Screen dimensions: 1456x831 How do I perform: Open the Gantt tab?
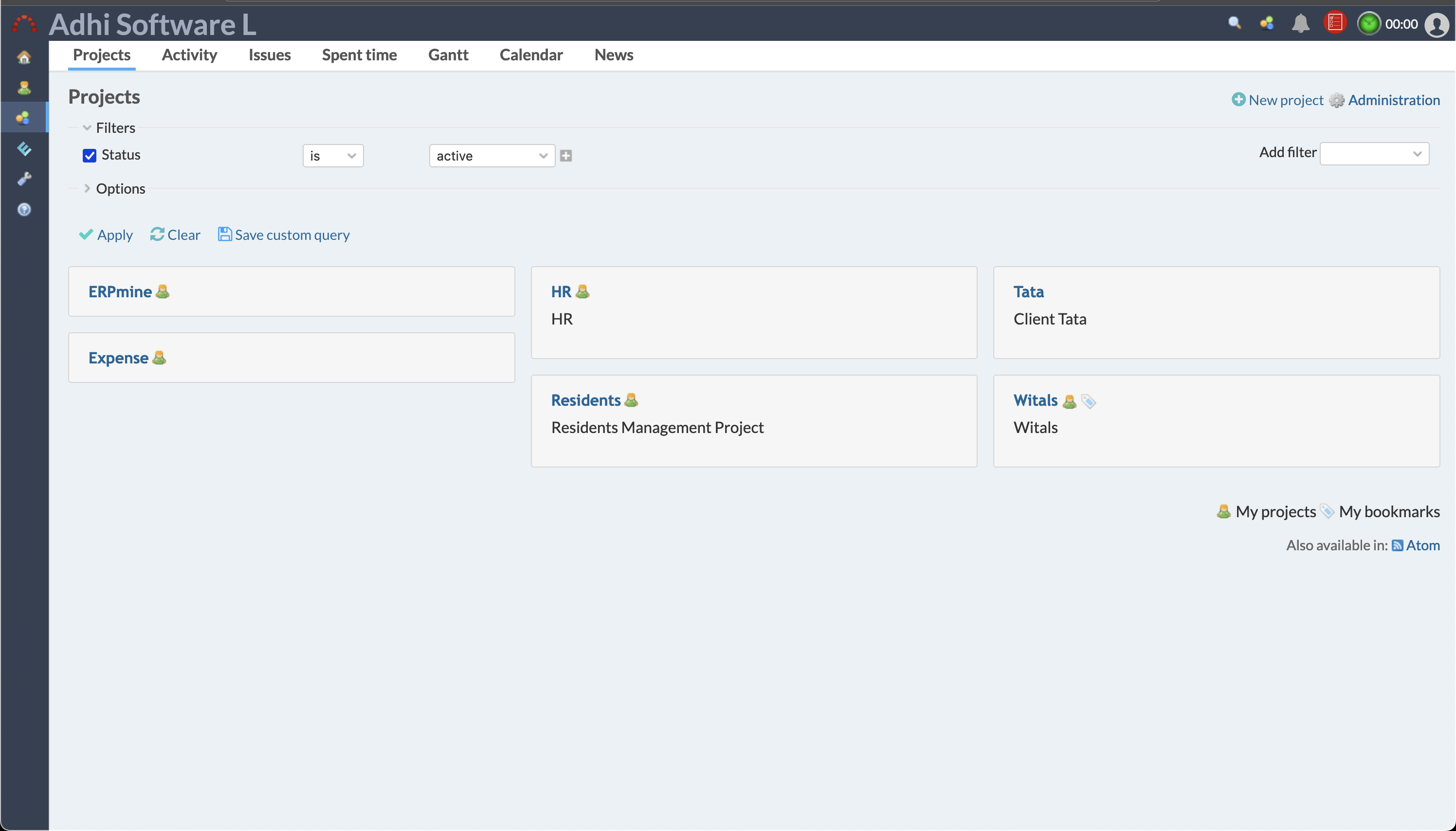click(448, 55)
